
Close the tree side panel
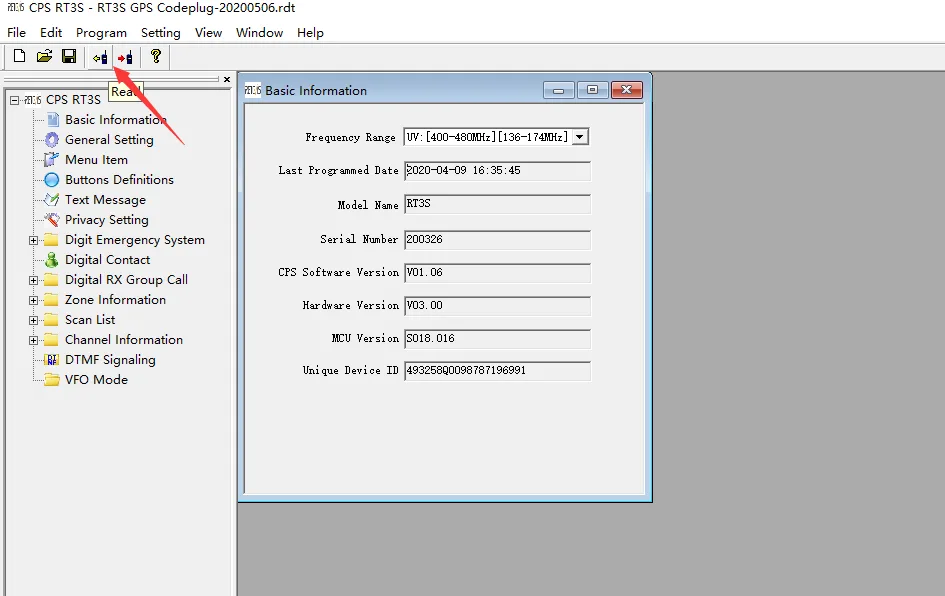(x=227, y=80)
